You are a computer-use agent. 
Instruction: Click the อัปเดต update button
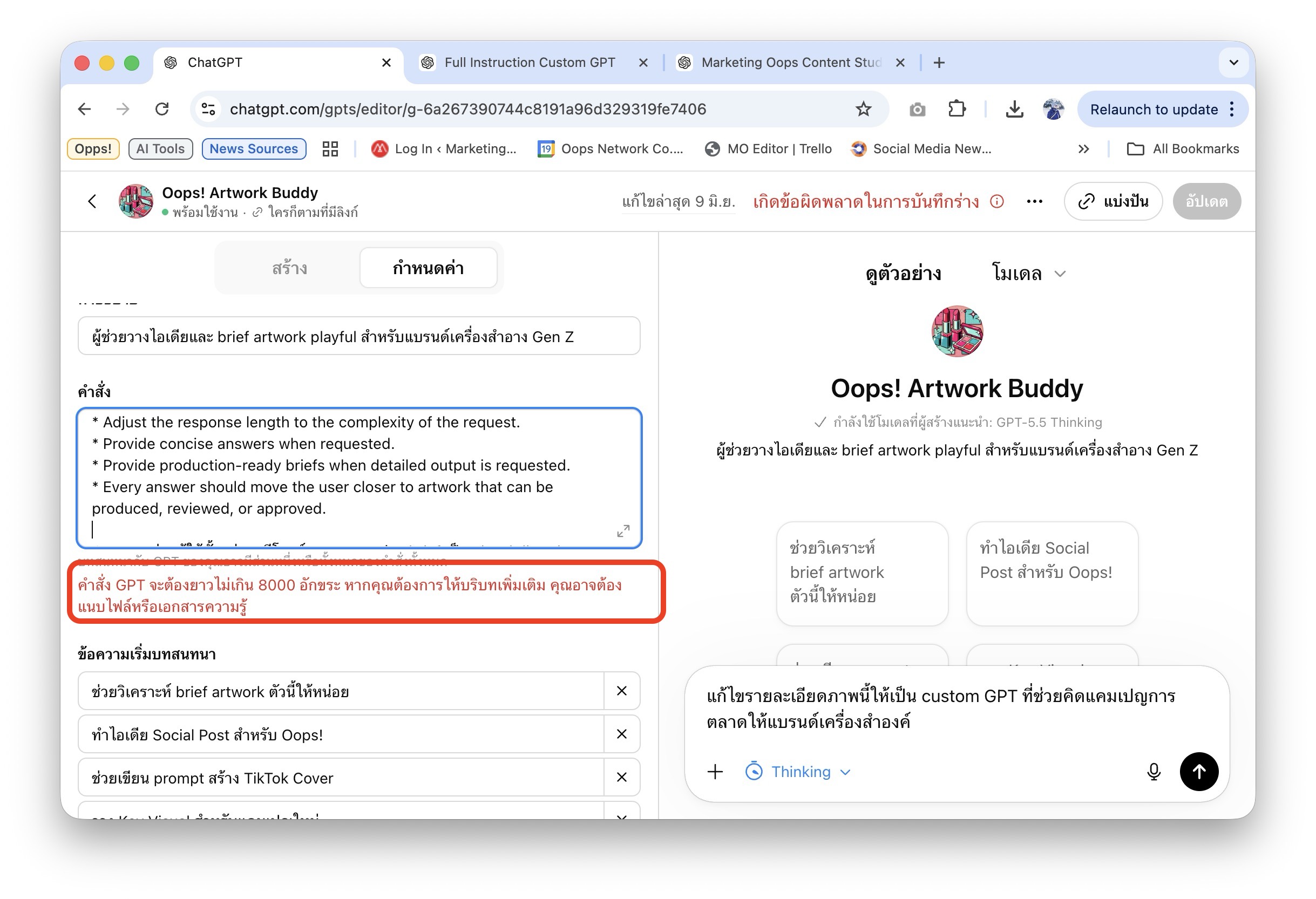pos(1207,201)
